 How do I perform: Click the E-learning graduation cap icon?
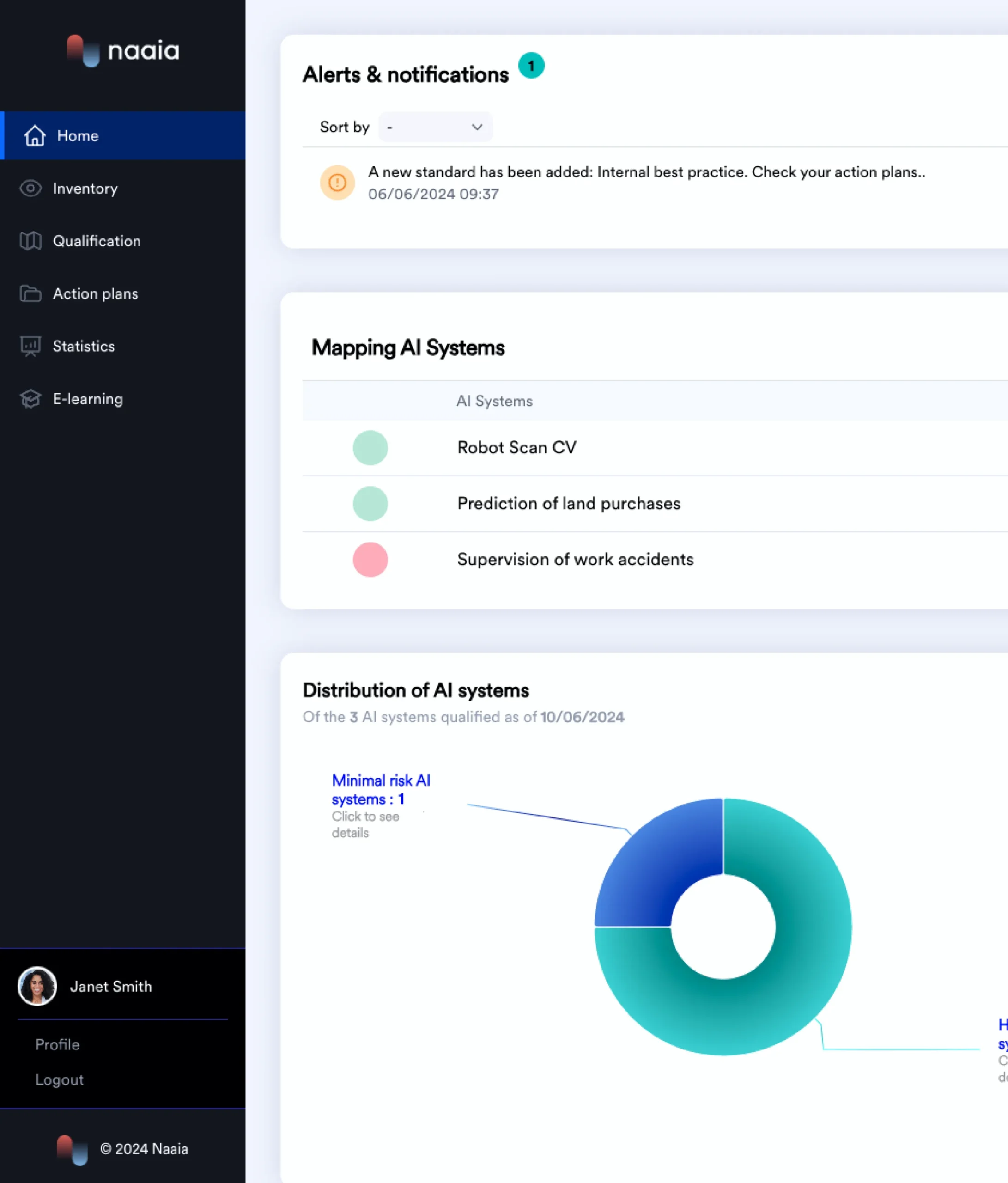tap(31, 398)
